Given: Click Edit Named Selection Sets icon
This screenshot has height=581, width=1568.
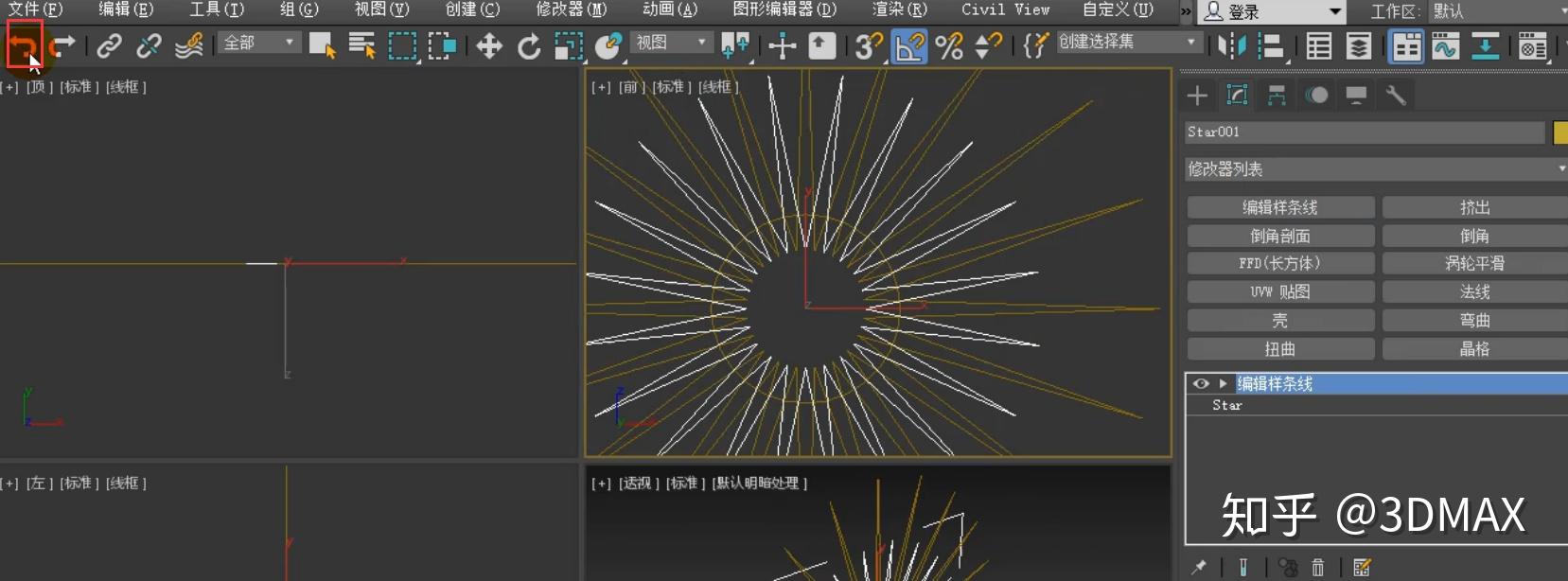Looking at the screenshot, I should (x=1036, y=44).
